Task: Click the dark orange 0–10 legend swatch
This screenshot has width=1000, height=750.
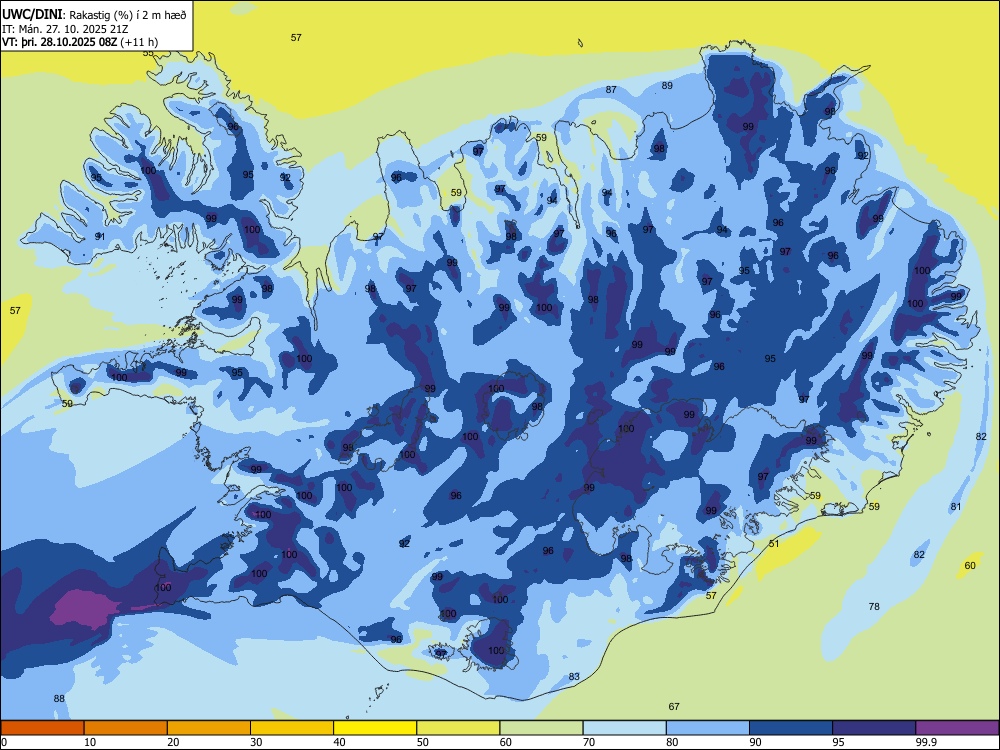Action: point(42,728)
